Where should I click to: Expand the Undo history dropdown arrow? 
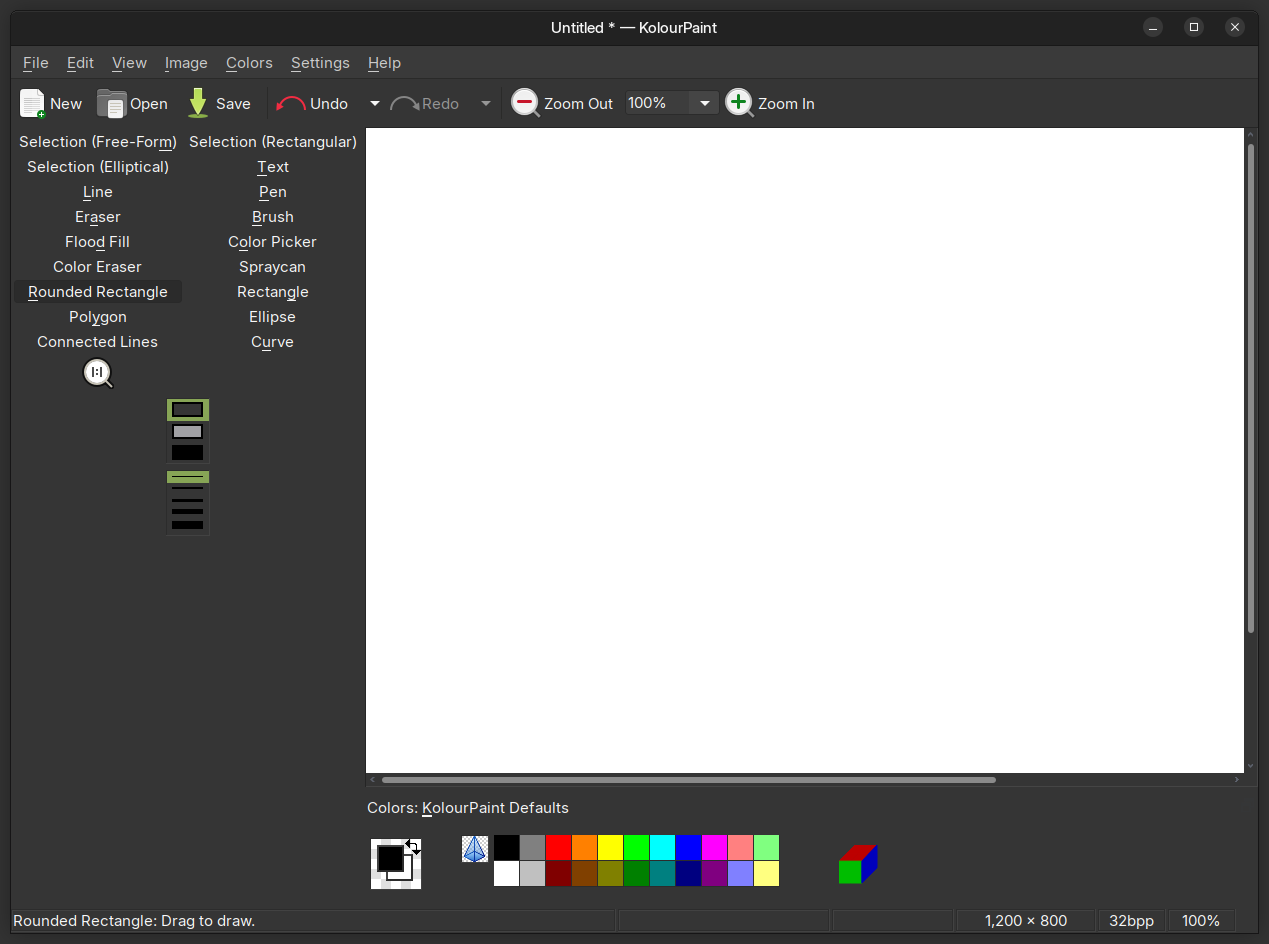coord(375,103)
